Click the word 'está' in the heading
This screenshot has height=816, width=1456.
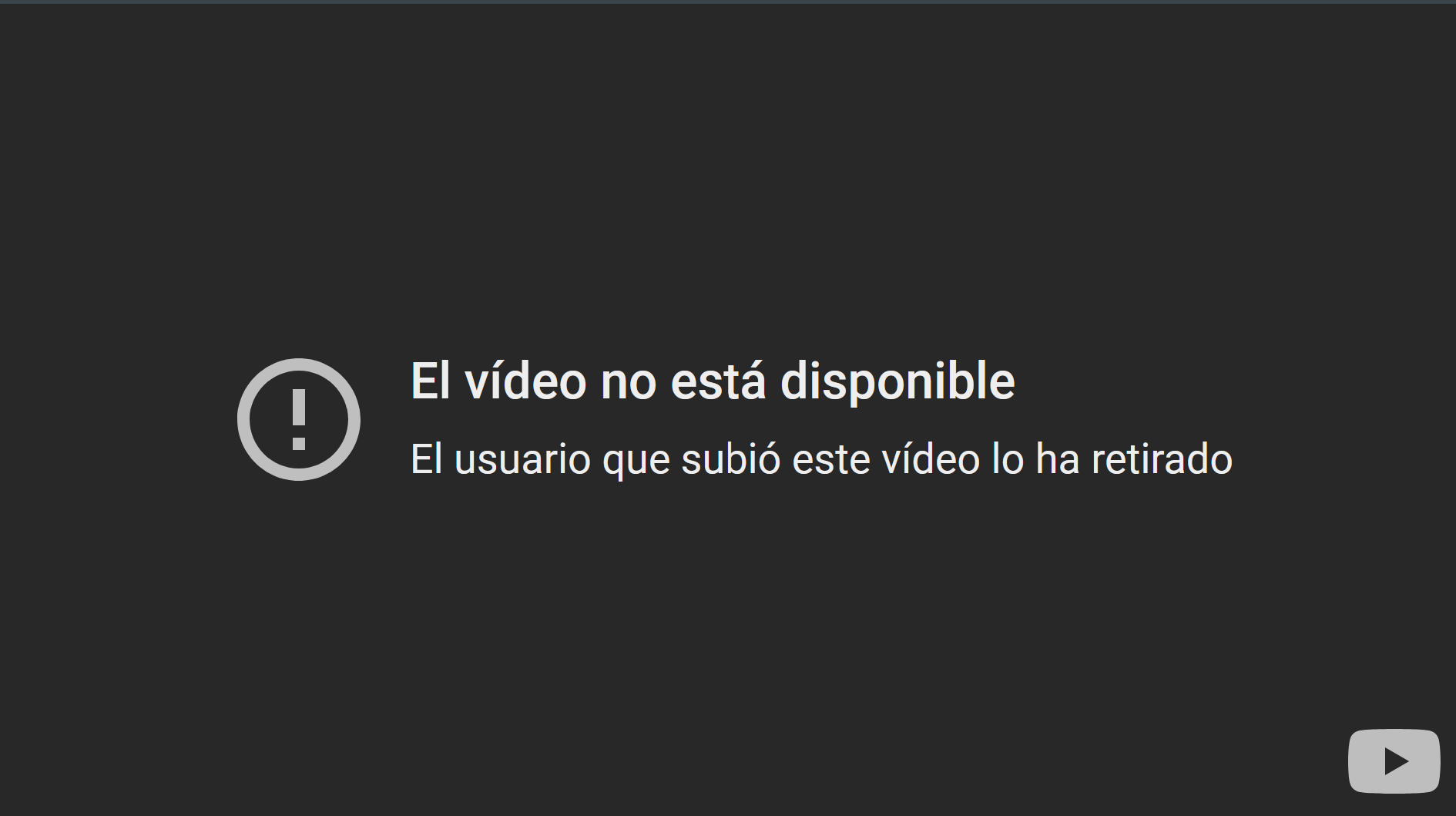point(718,381)
